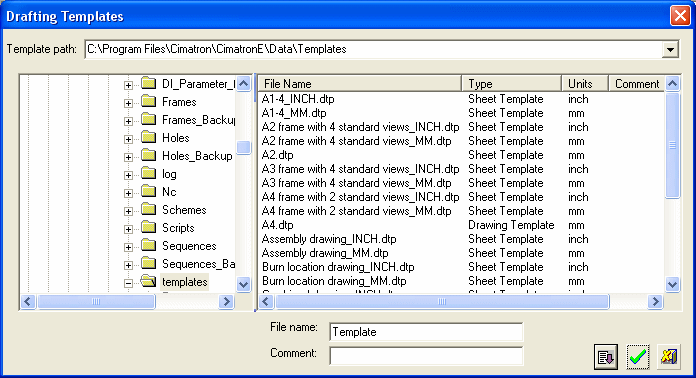The image size is (696, 378).
Task: Expand the Schemes folder node
Action: click(x=128, y=211)
